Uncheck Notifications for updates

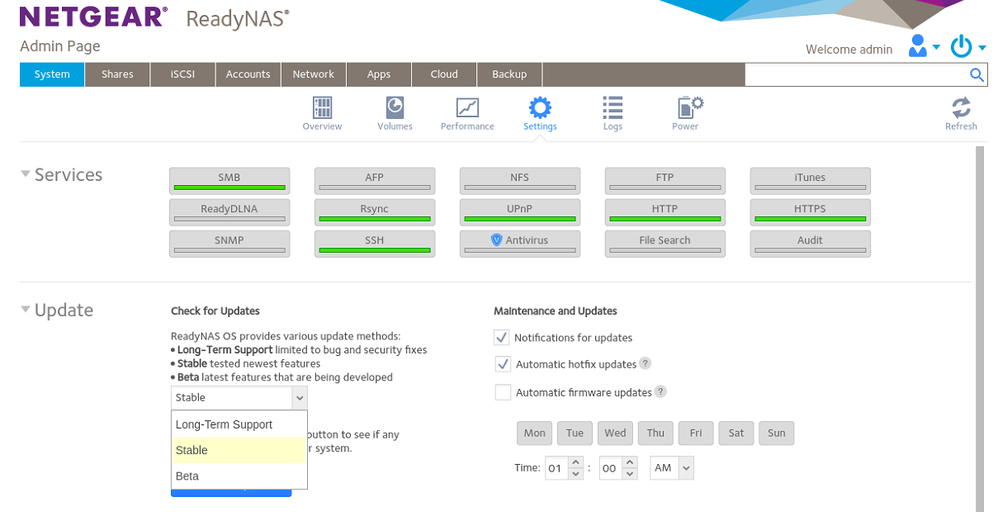click(x=502, y=337)
